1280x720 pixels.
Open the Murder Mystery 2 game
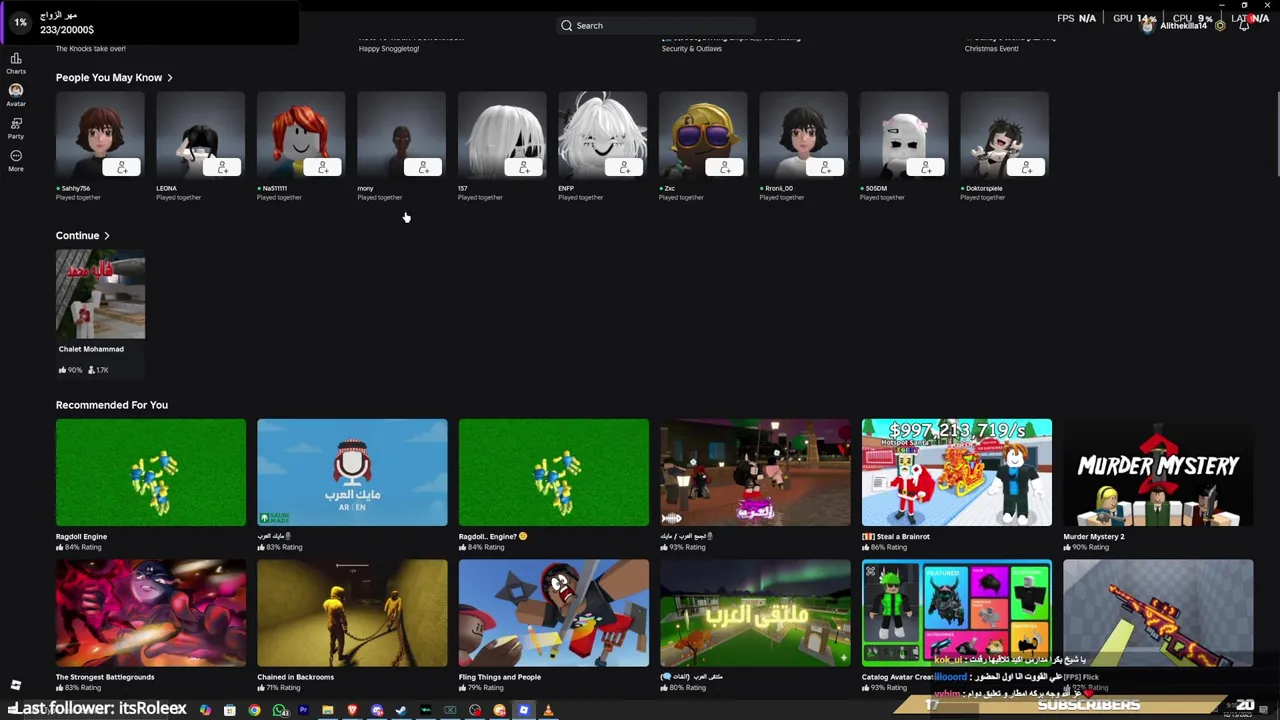pyautogui.click(x=1158, y=472)
